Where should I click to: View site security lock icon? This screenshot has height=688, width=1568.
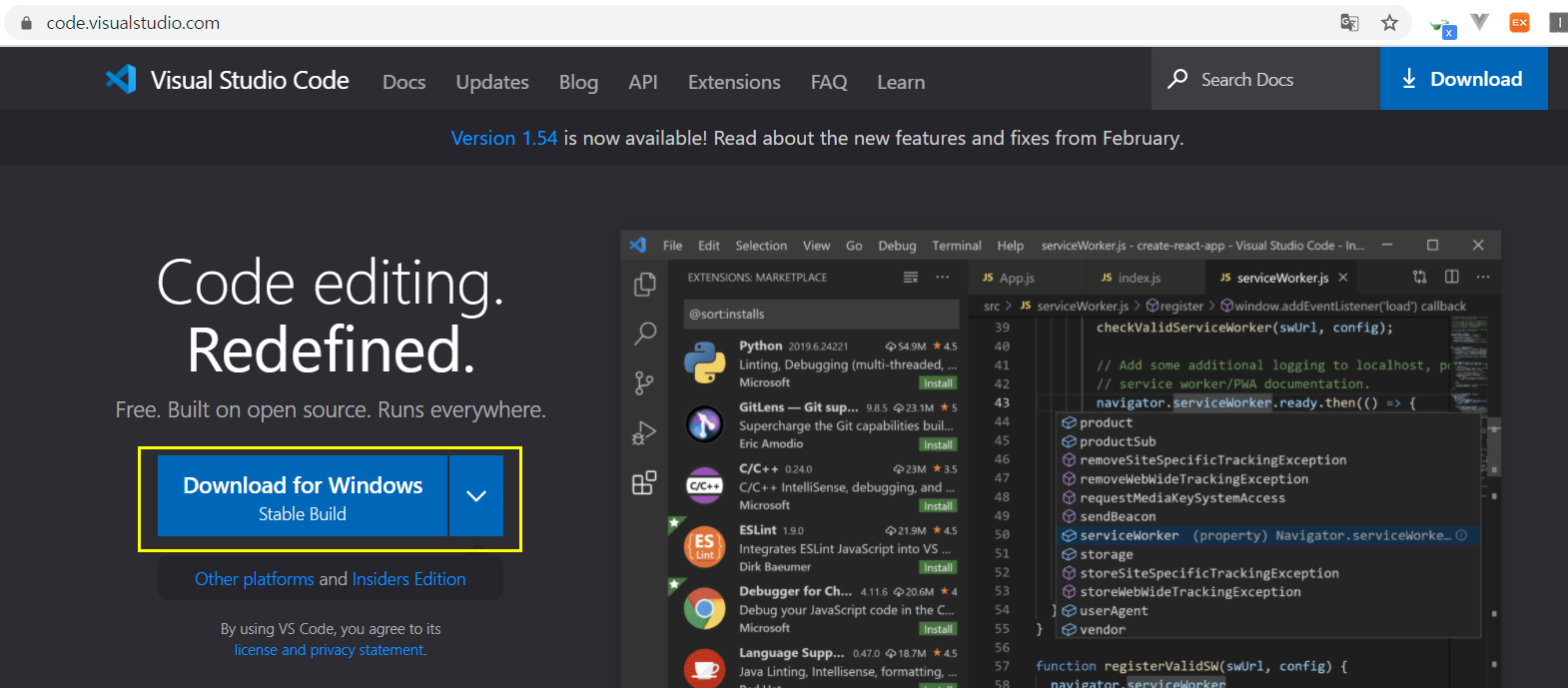click(26, 22)
